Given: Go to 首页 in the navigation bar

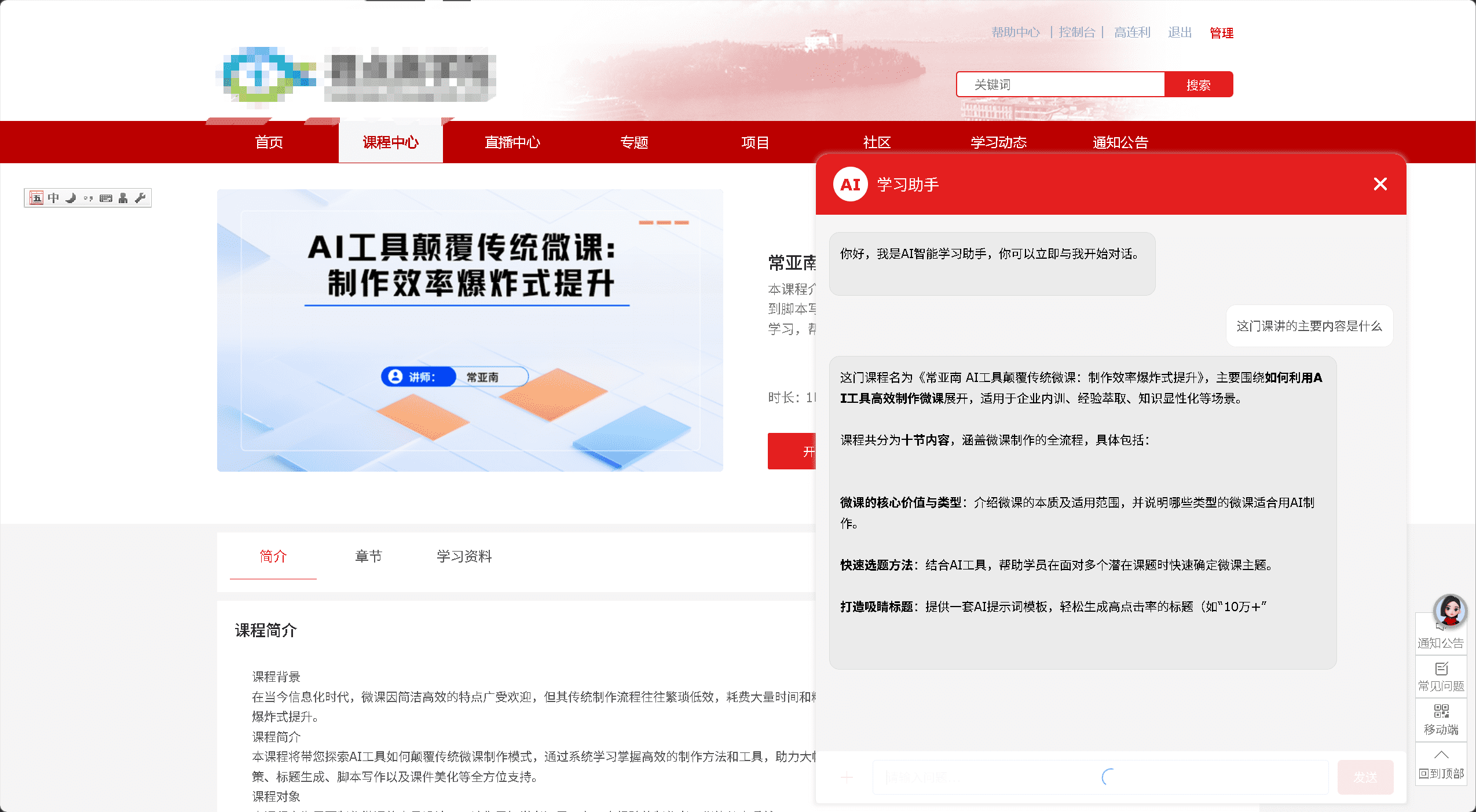Looking at the screenshot, I should (x=269, y=142).
